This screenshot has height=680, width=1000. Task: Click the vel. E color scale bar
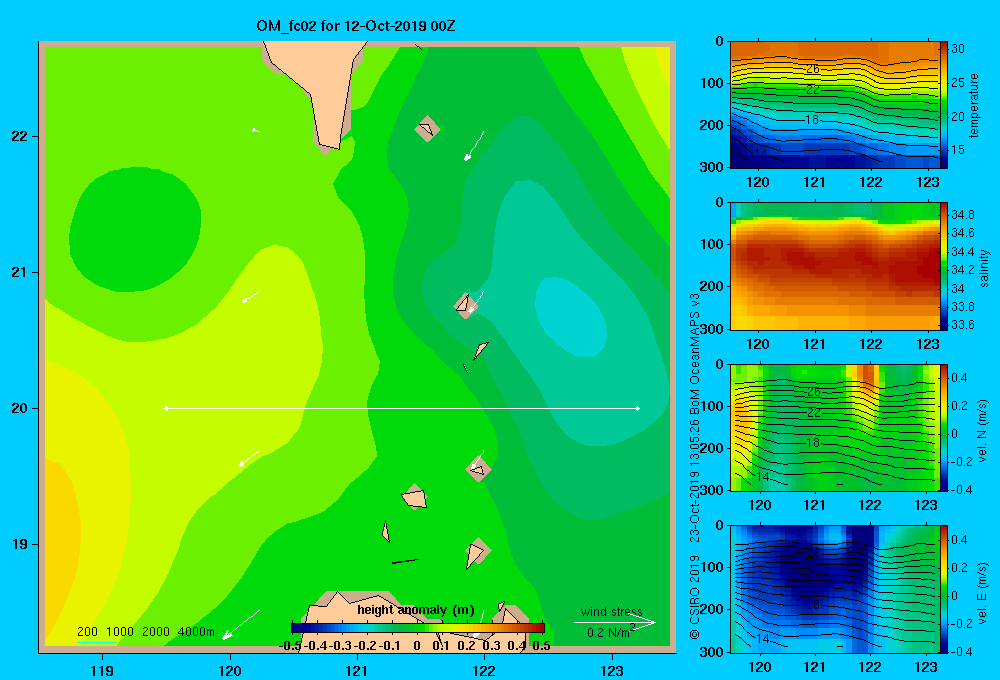coord(944,589)
